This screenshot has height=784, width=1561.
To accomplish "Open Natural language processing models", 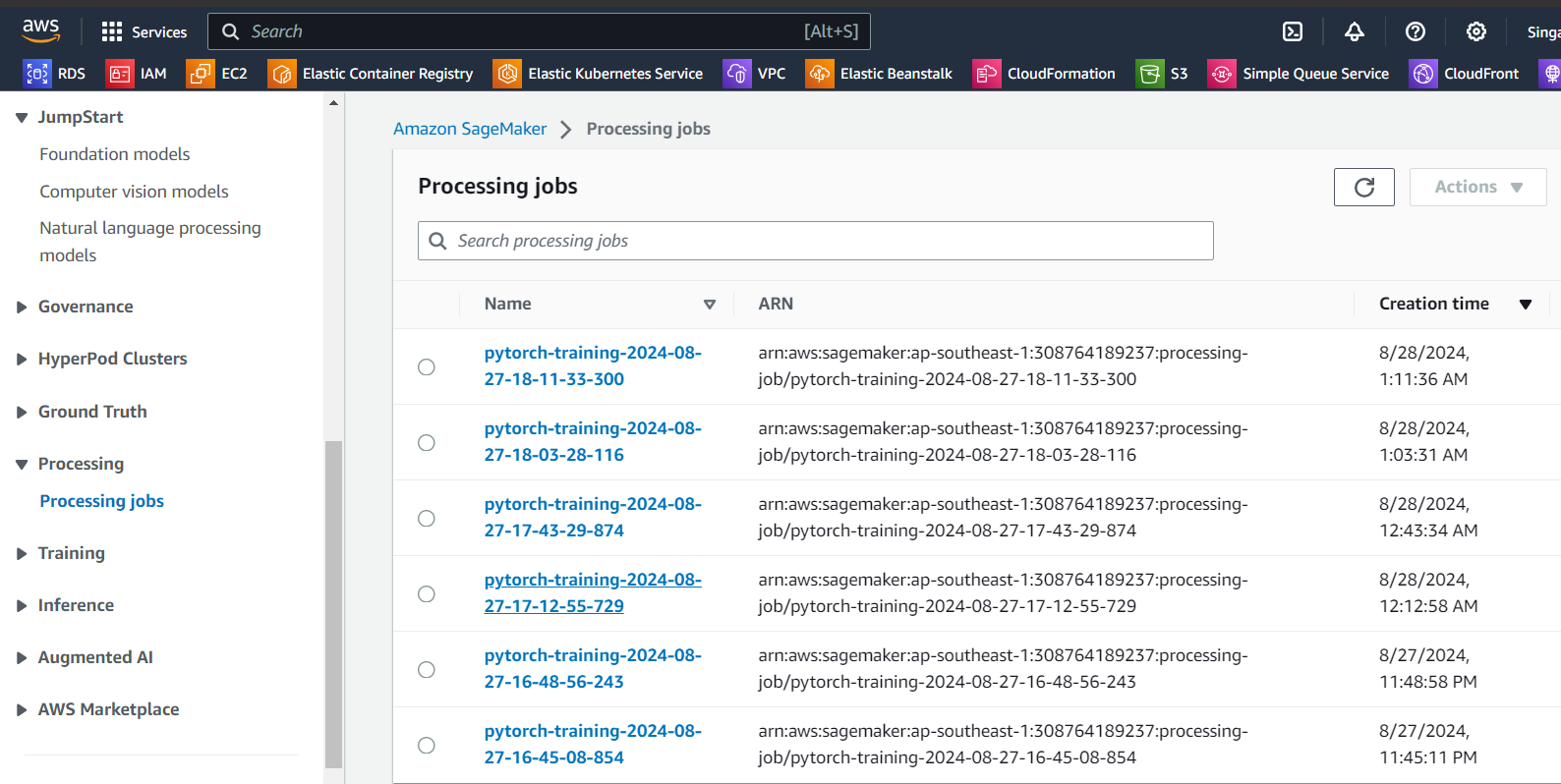I will point(150,242).
